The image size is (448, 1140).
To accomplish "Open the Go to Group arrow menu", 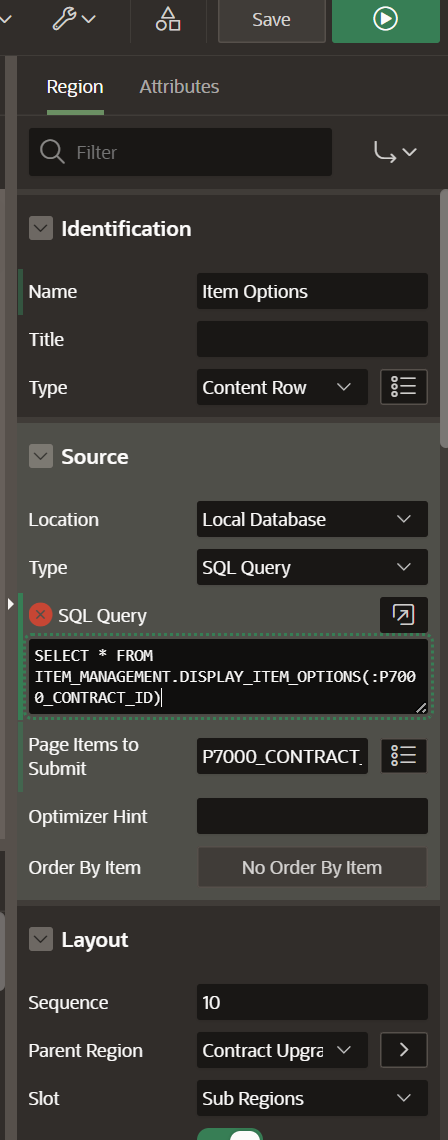I will coord(395,152).
